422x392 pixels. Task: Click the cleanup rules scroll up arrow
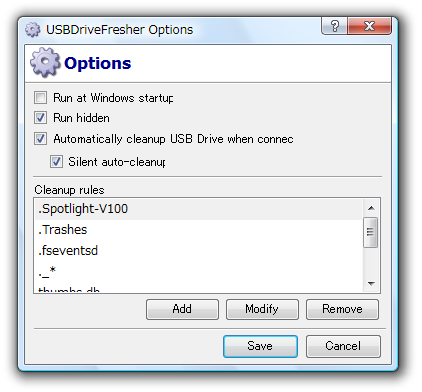click(x=371, y=208)
